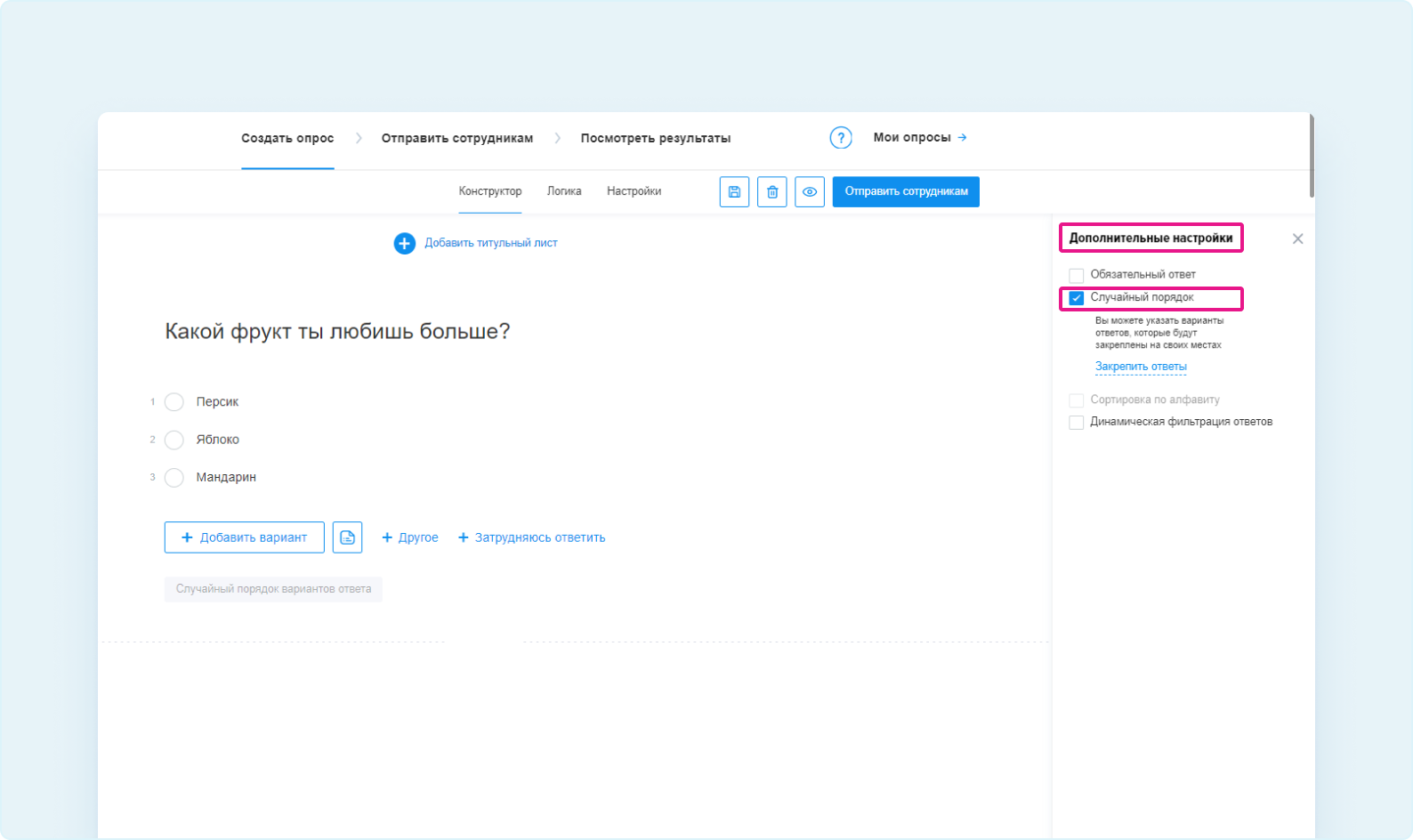Open help via question mark icon

coord(841,138)
